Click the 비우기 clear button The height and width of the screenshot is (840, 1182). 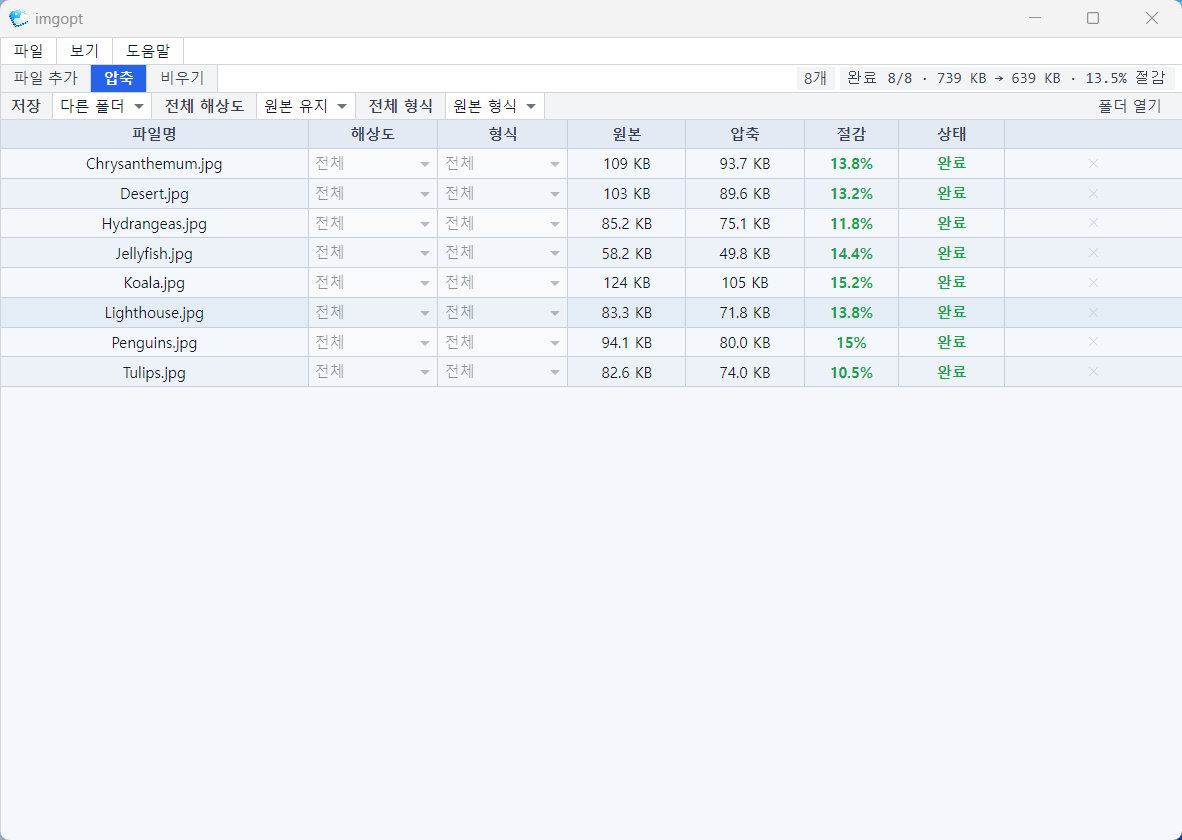(x=182, y=78)
